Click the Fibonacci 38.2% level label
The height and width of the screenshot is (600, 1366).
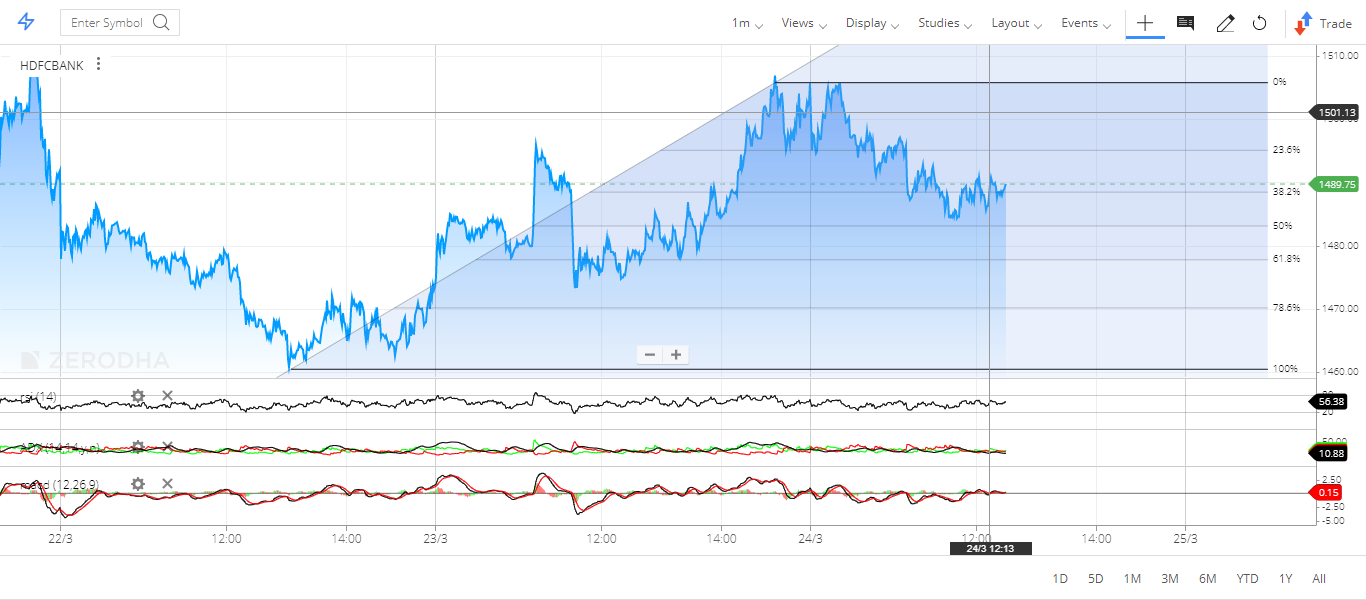[1286, 191]
